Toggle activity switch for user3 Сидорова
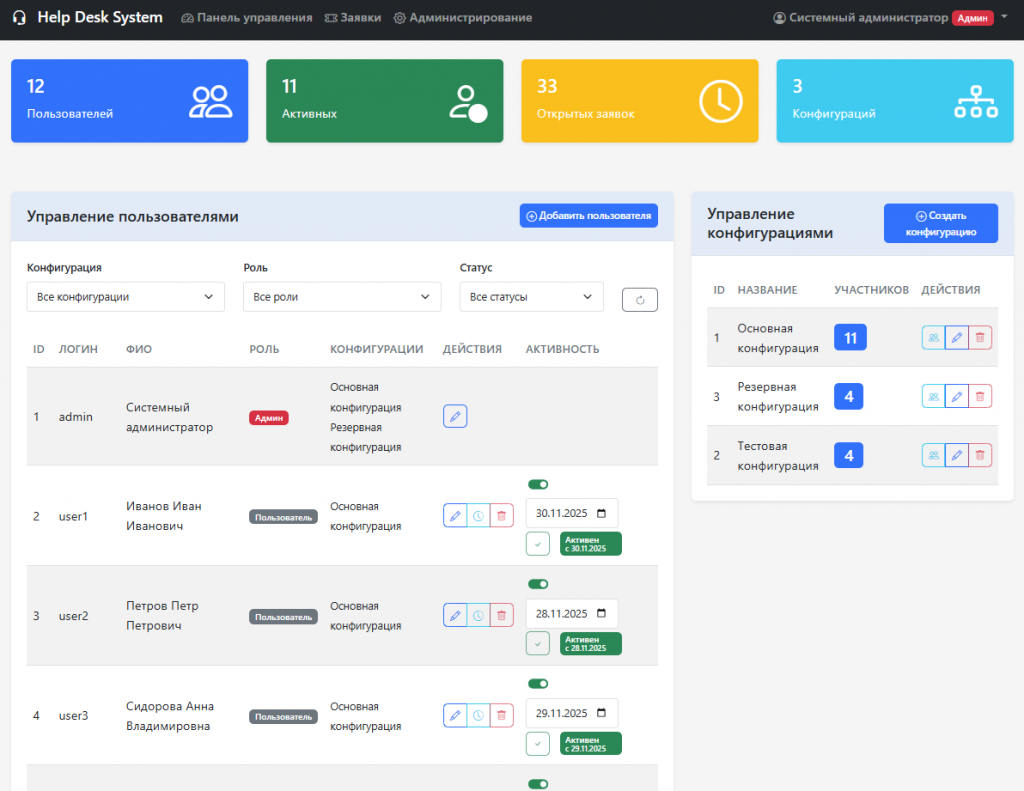 [538, 684]
